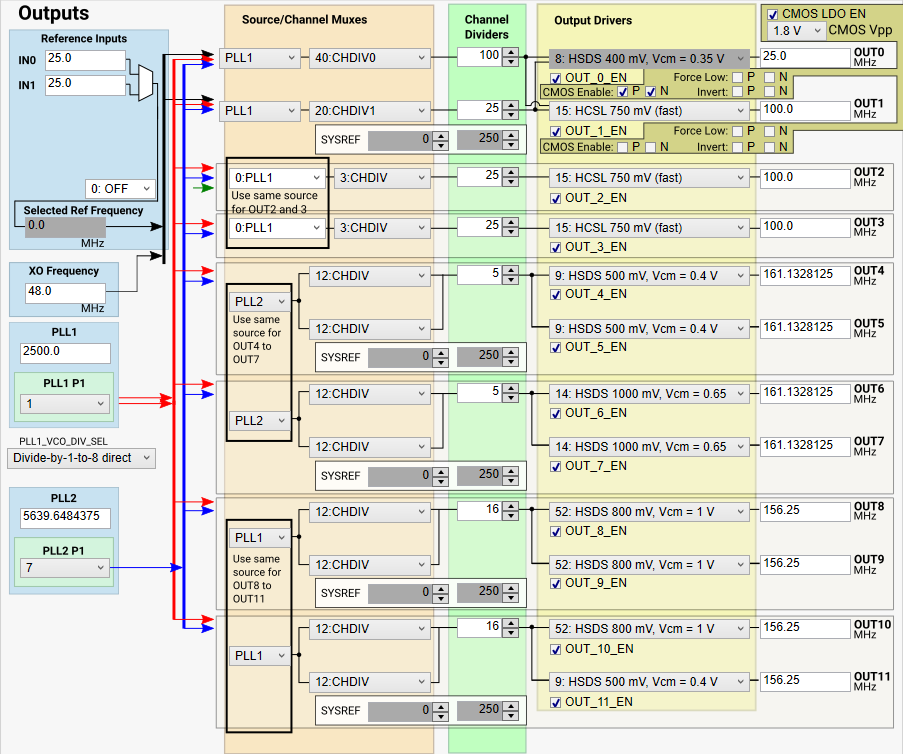
Task: Uncheck OUT_6_EN output enable
Action: [x=556, y=413]
